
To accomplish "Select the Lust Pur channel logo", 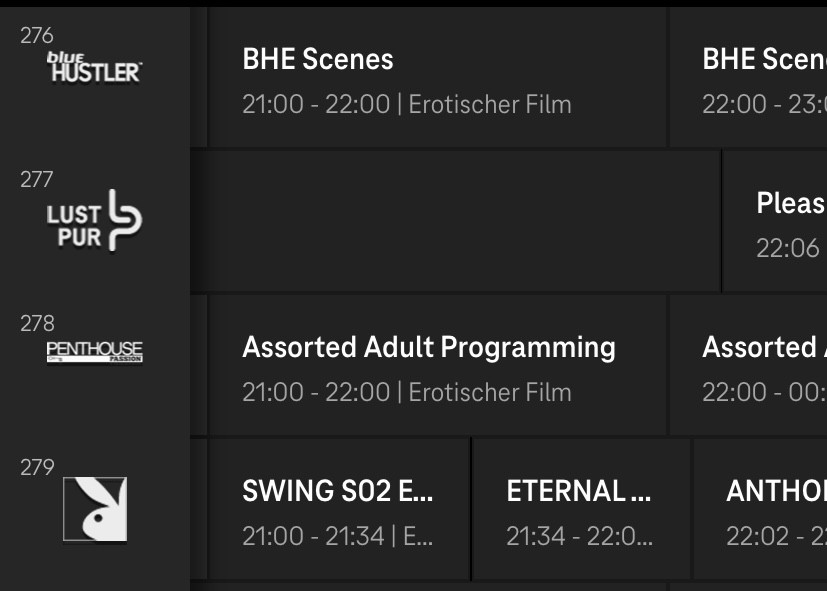I will point(94,221).
